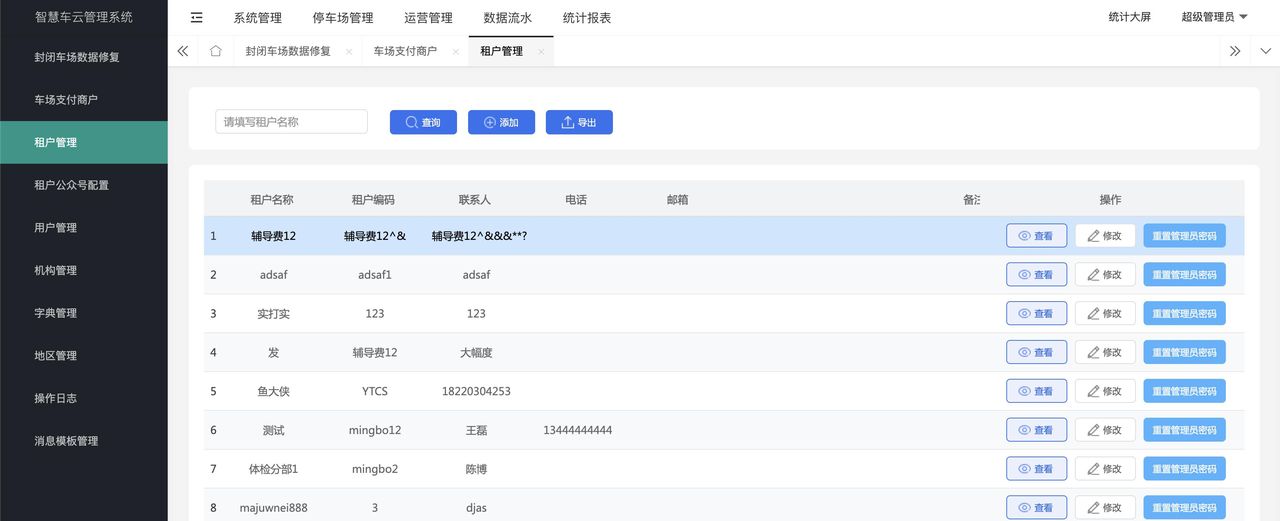Click the 导出 export button

(x=579, y=122)
